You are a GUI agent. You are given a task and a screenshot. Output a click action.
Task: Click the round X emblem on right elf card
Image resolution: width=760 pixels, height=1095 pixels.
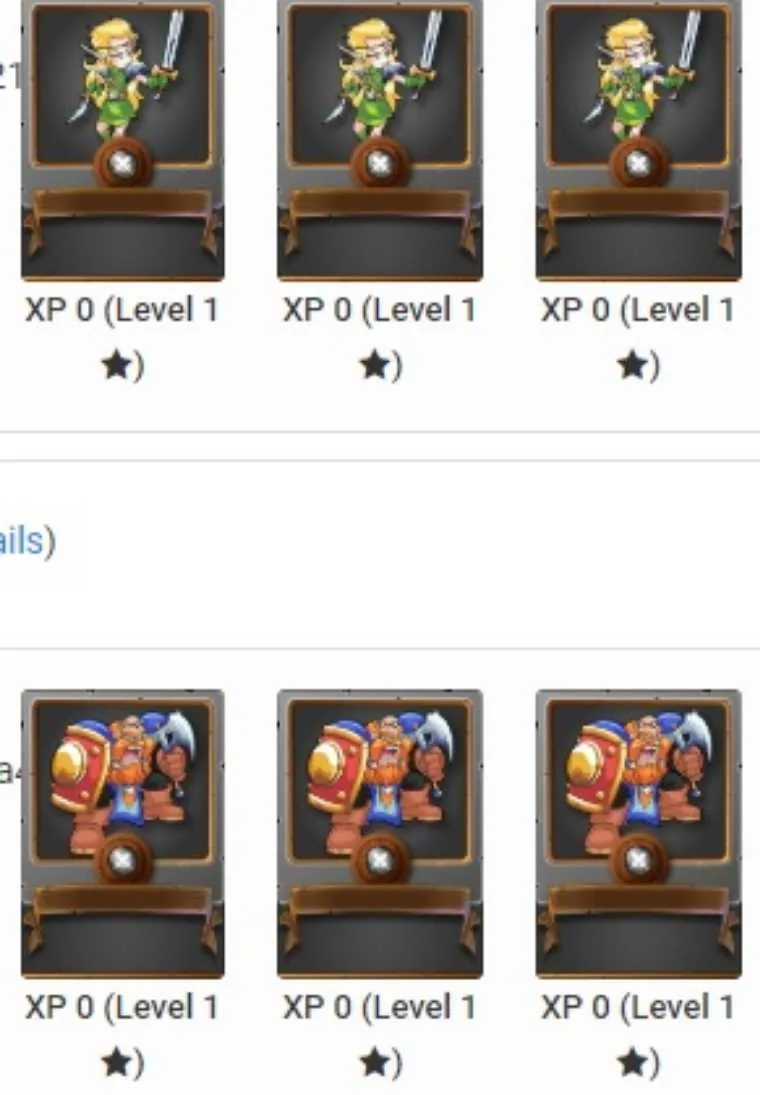638,164
